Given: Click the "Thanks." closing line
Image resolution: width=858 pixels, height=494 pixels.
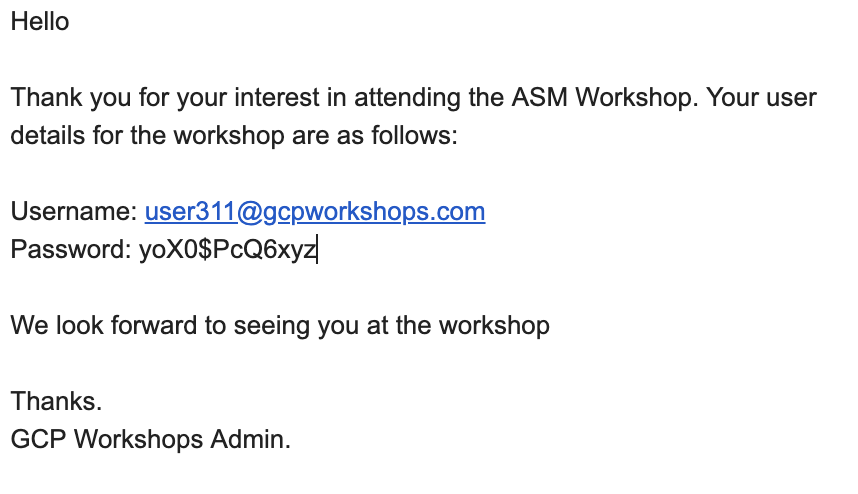Looking at the screenshot, I should coord(56,402).
